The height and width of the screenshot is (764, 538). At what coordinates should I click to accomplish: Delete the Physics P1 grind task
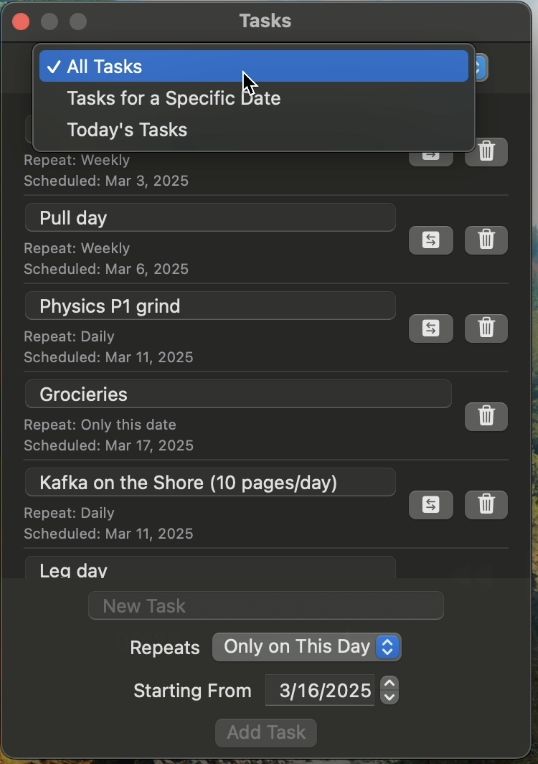486,328
